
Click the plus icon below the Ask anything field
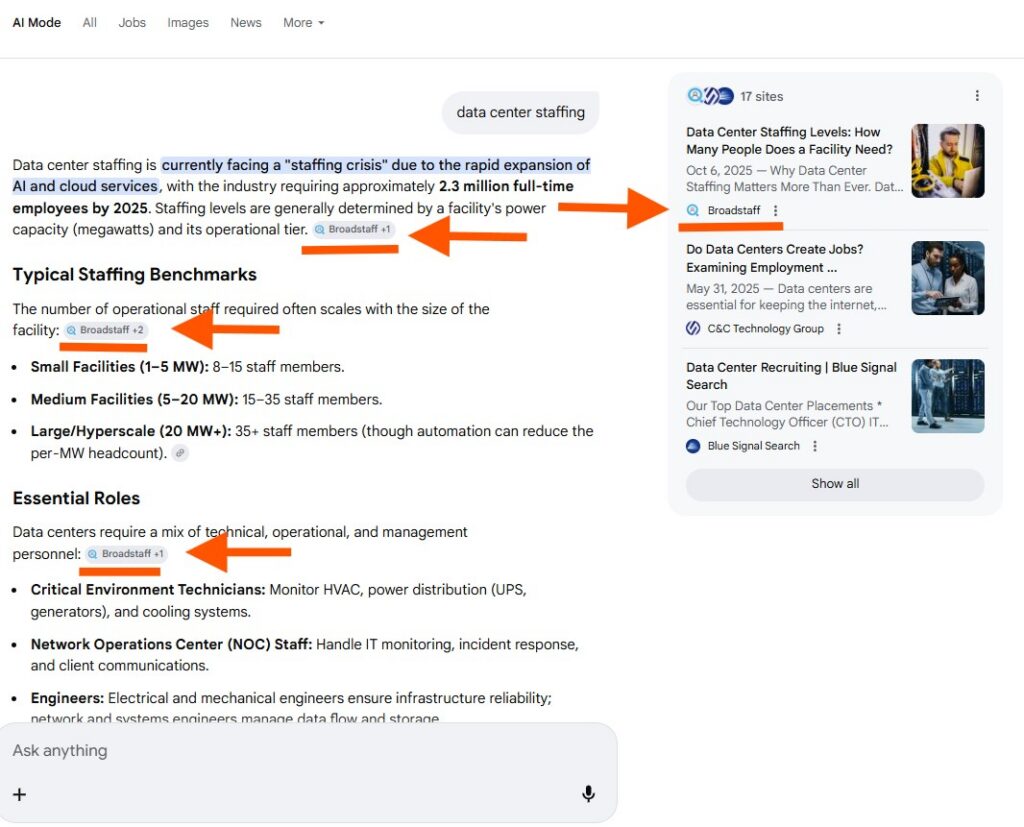pyautogui.click(x=19, y=793)
